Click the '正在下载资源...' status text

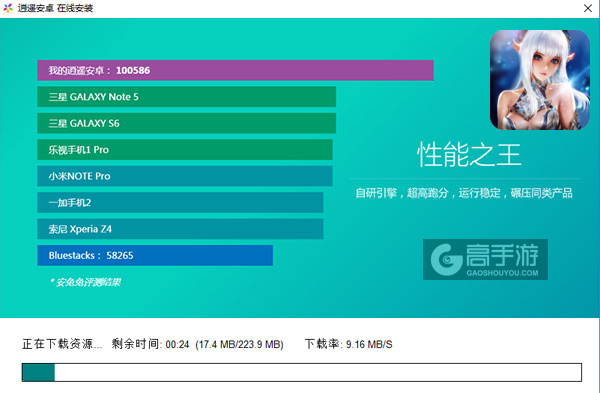(x=62, y=344)
